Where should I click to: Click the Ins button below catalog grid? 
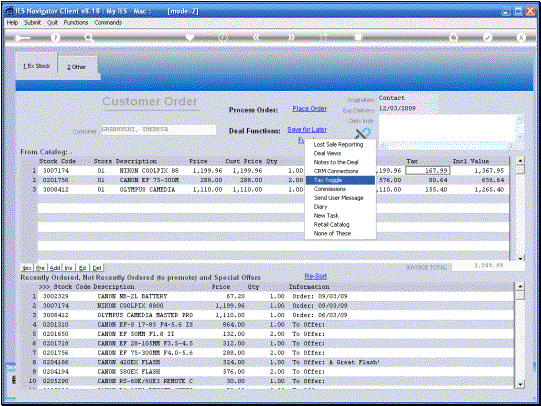[x=69, y=268]
